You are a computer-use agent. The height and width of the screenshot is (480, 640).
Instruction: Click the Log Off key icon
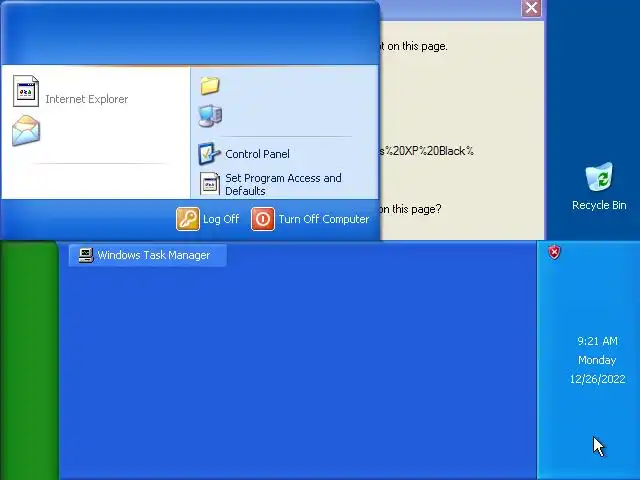click(188, 219)
